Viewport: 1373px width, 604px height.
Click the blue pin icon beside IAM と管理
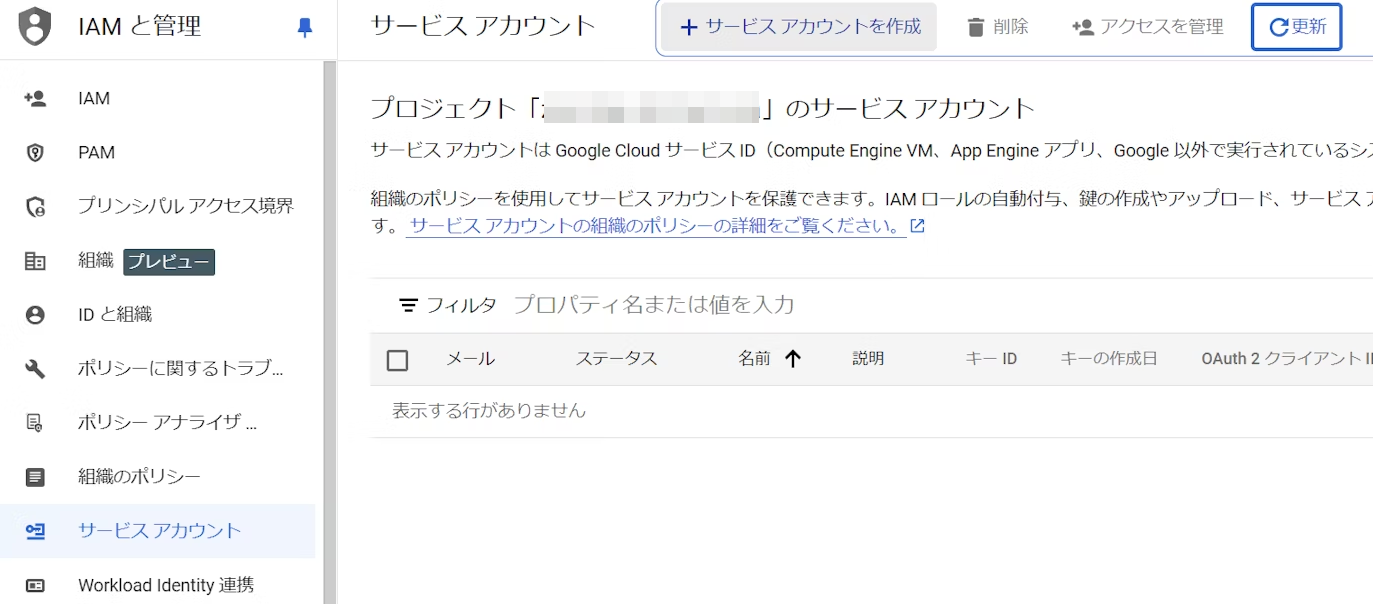tap(305, 28)
